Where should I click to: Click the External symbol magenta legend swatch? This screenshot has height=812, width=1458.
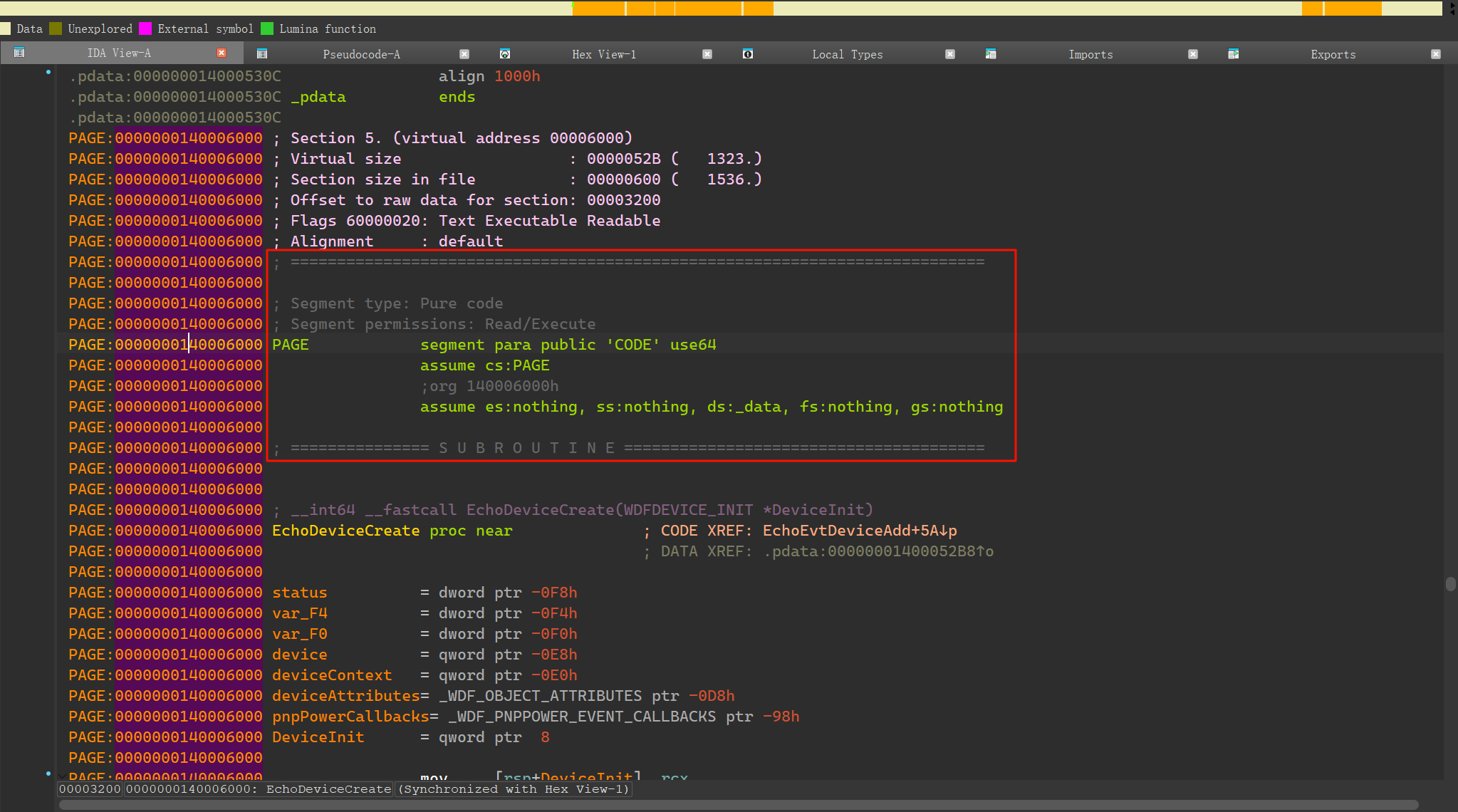coord(145,28)
